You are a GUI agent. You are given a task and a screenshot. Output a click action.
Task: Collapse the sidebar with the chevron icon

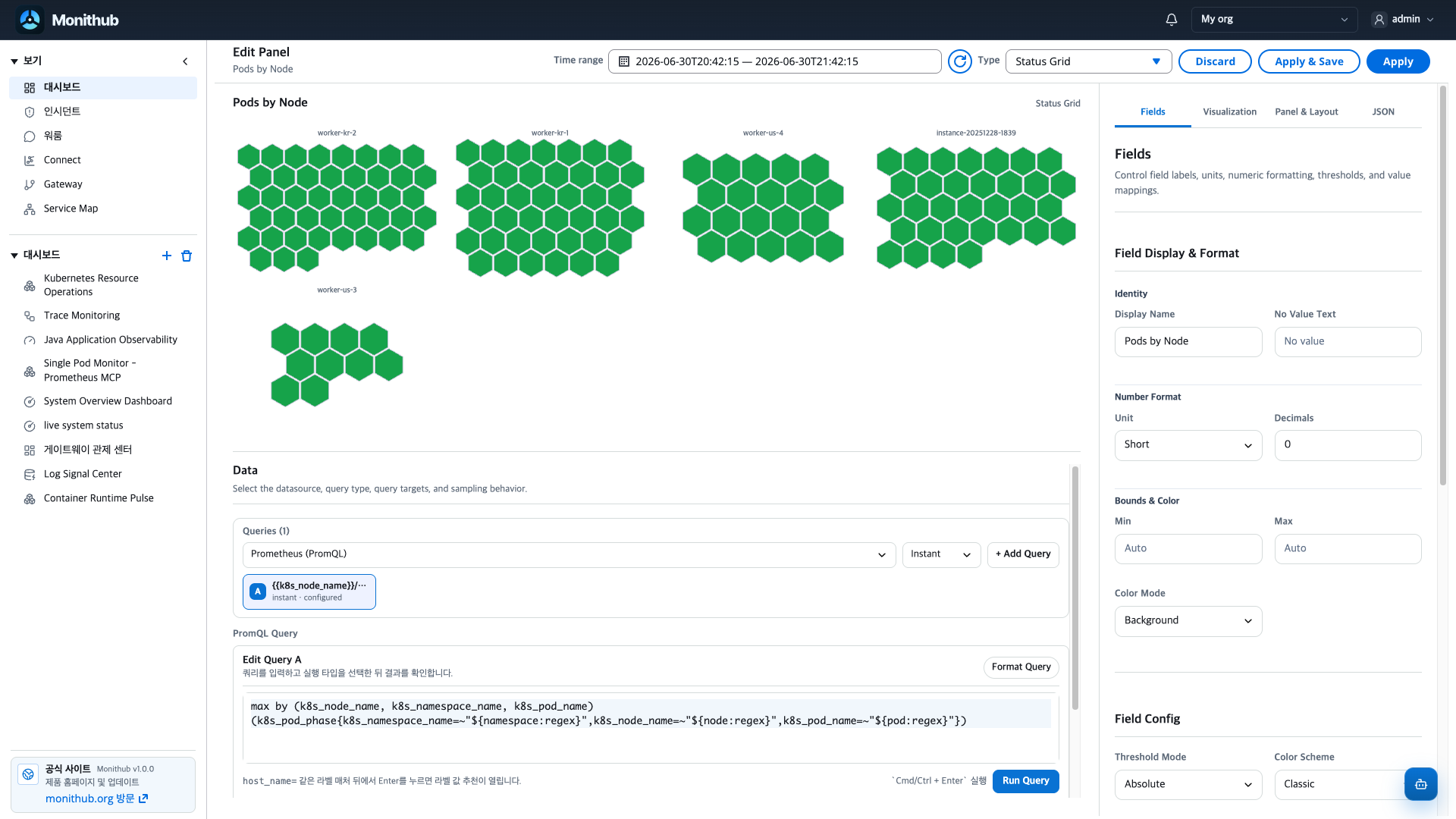tap(185, 61)
